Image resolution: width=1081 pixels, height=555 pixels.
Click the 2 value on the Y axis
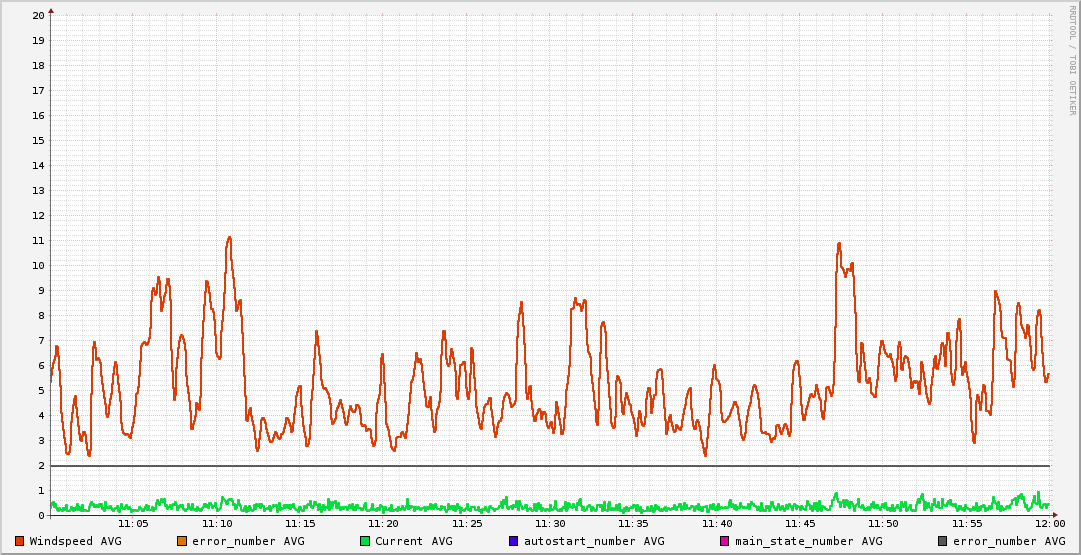tap(42, 465)
